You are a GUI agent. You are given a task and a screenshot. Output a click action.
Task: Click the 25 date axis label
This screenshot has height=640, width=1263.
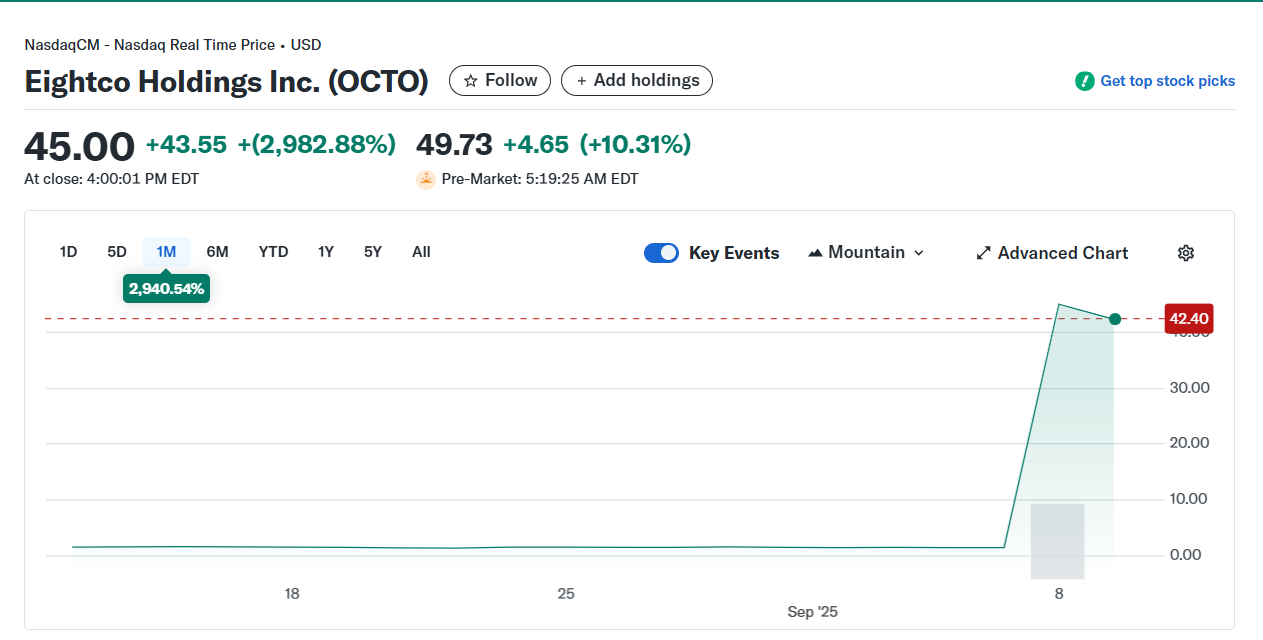566,594
